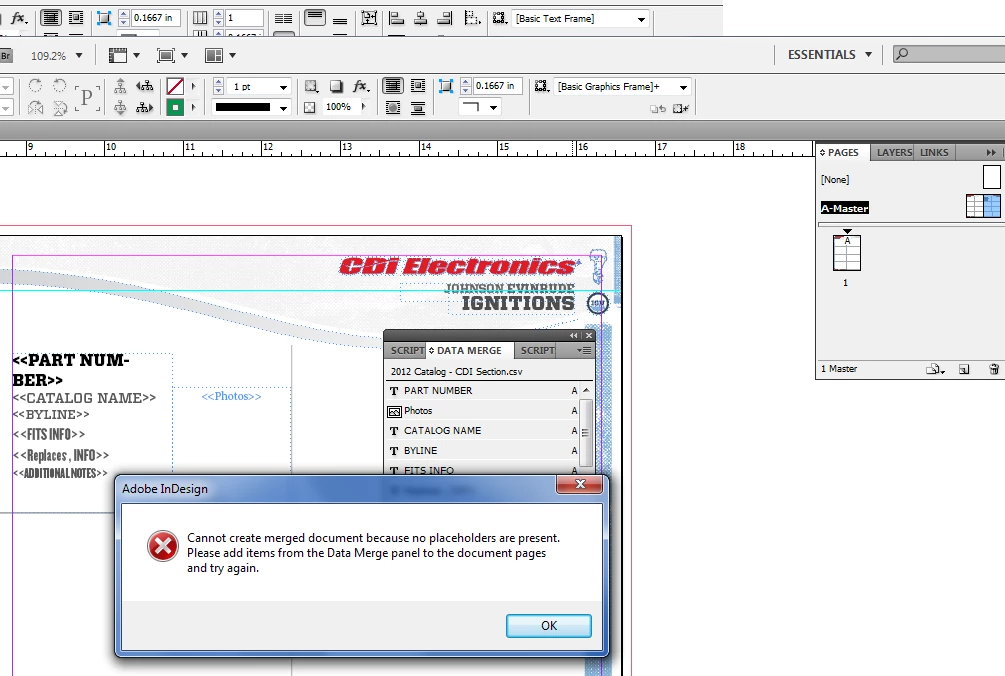Image resolution: width=1005 pixels, height=676 pixels.
Task: Click the Select Content icon
Action: pyautogui.click(x=120, y=108)
